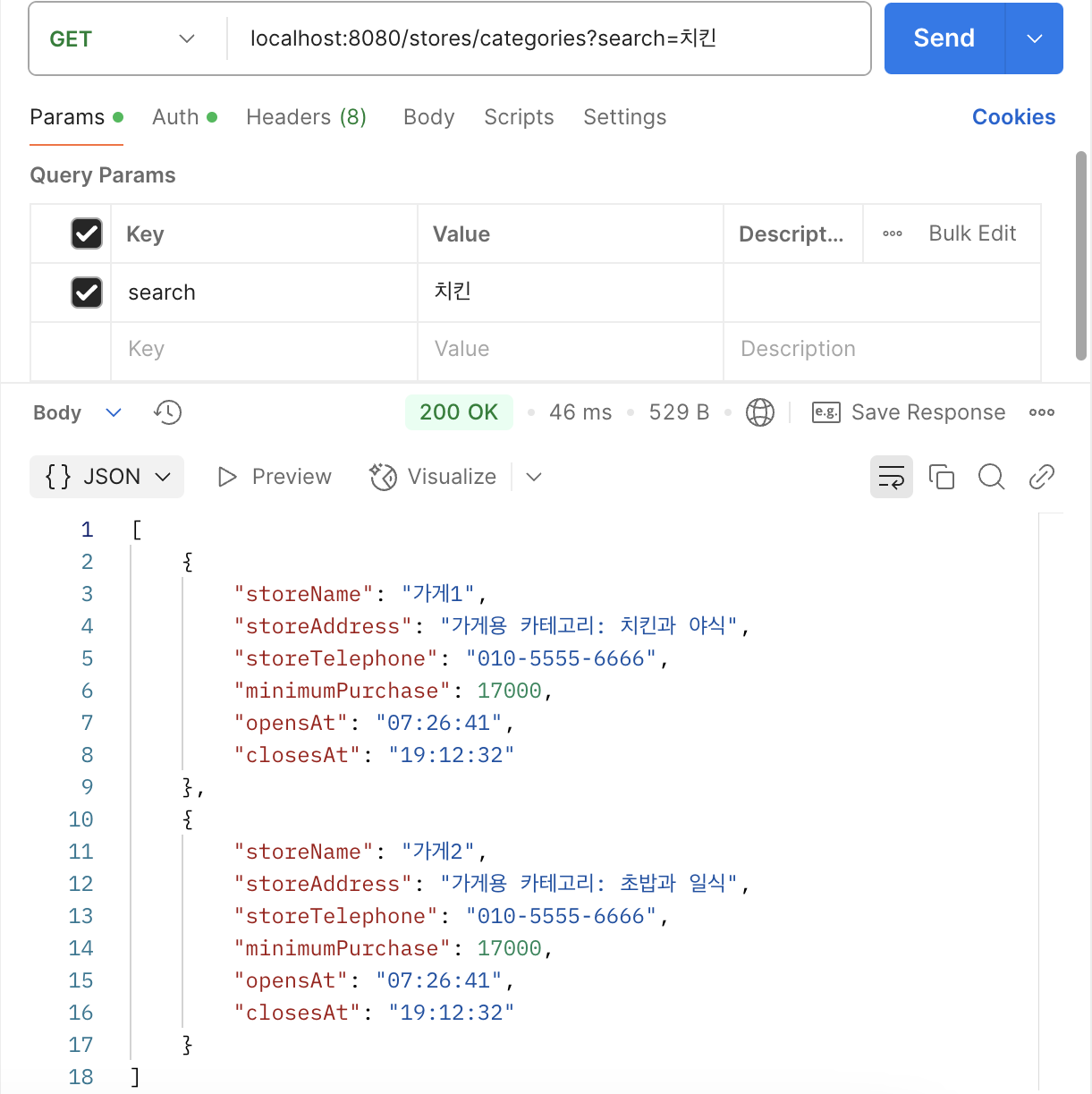The image size is (1092, 1094).
Task: Click the copy link chain icon
Action: click(x=1042, y=477)
